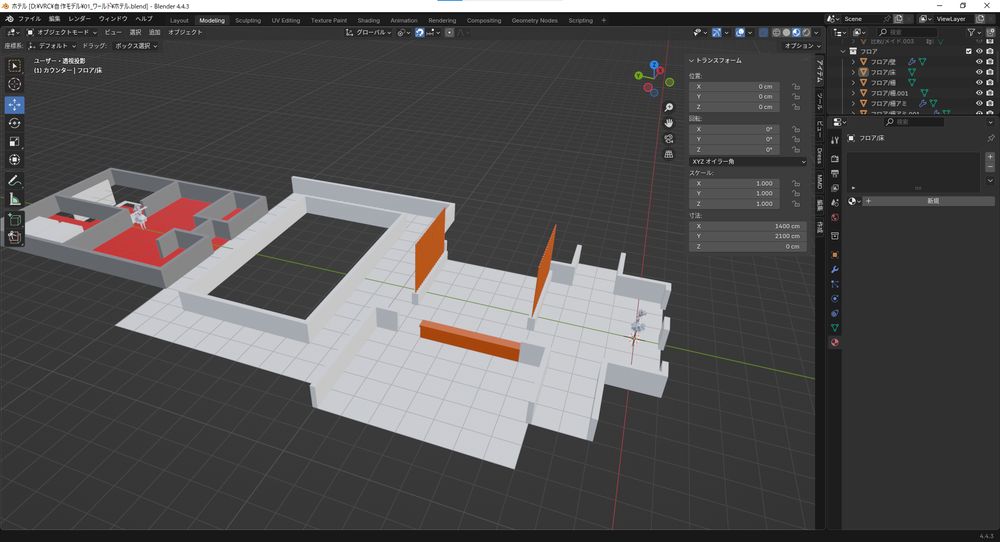Select the Annotate pencil tool
The width and height of the screenshot is (1000, 542).
(x=15, y=181)
